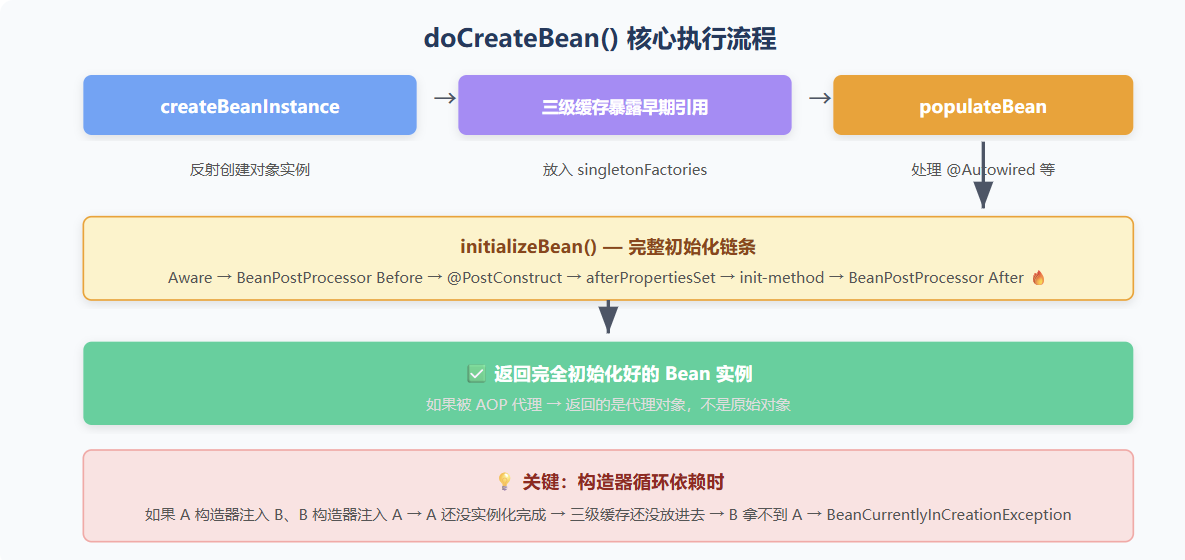The image size is (1185, 560).
Task: Click the blue createBeanInstance box
Action: [249, 105]
